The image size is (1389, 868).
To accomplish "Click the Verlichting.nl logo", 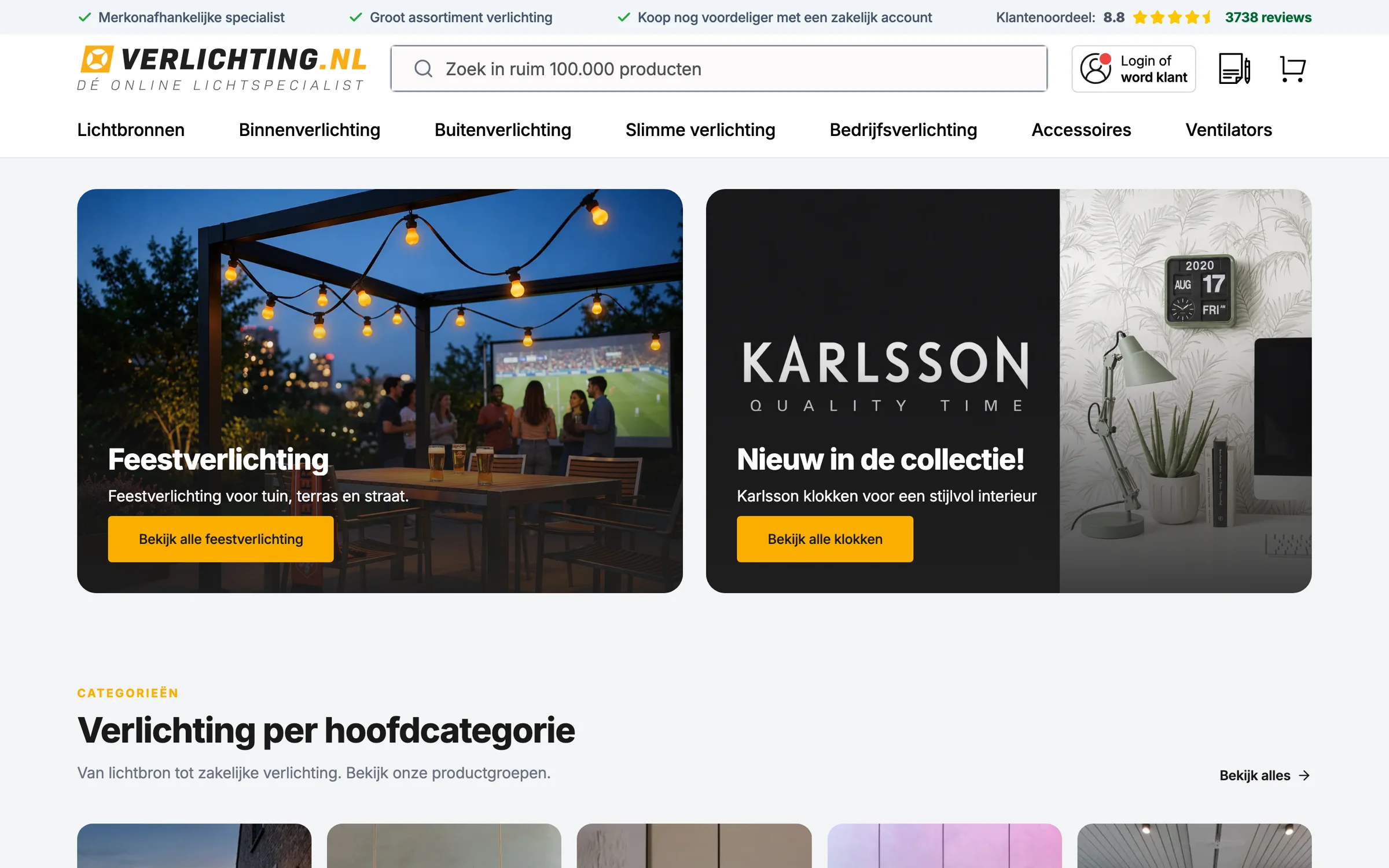I will click(222, 68).
